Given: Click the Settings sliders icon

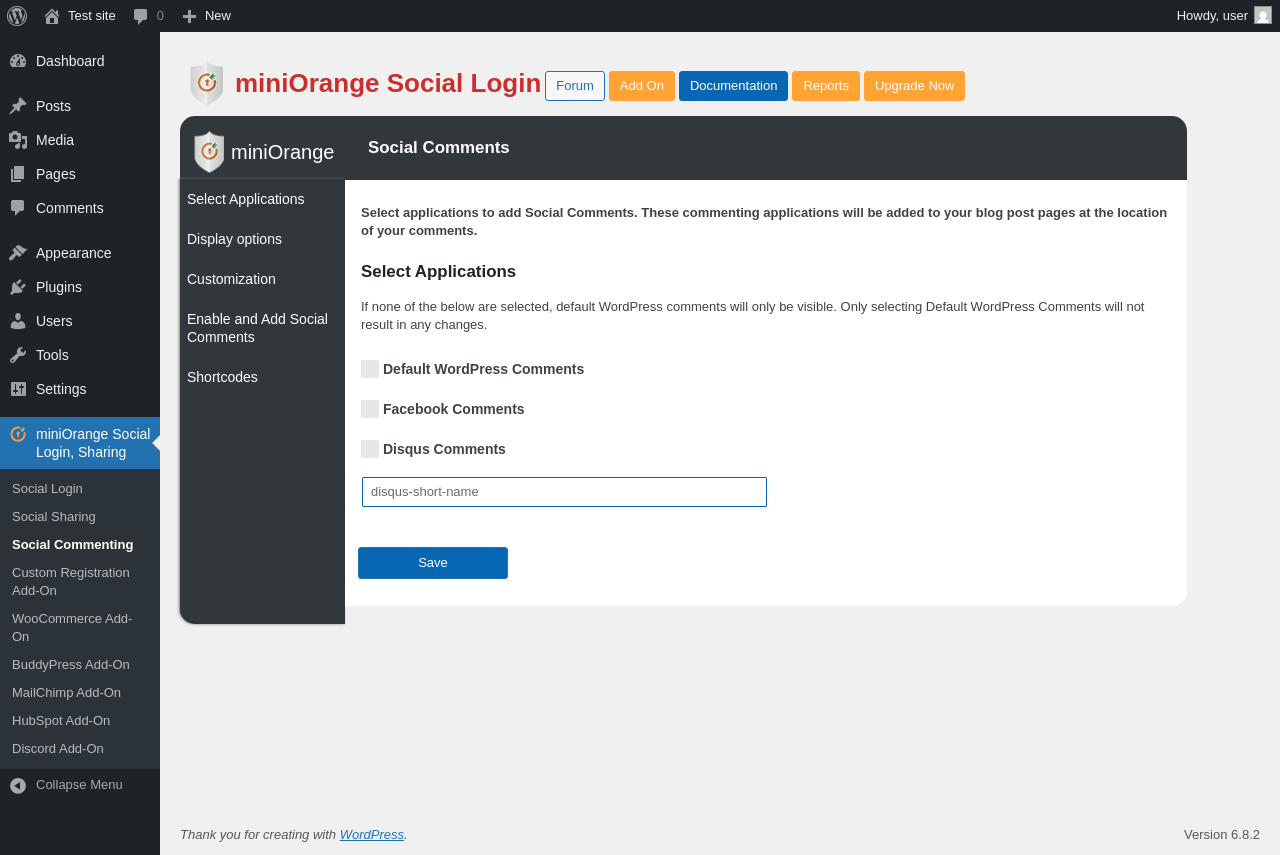Looking at the screenshot, I should (18, 389).
